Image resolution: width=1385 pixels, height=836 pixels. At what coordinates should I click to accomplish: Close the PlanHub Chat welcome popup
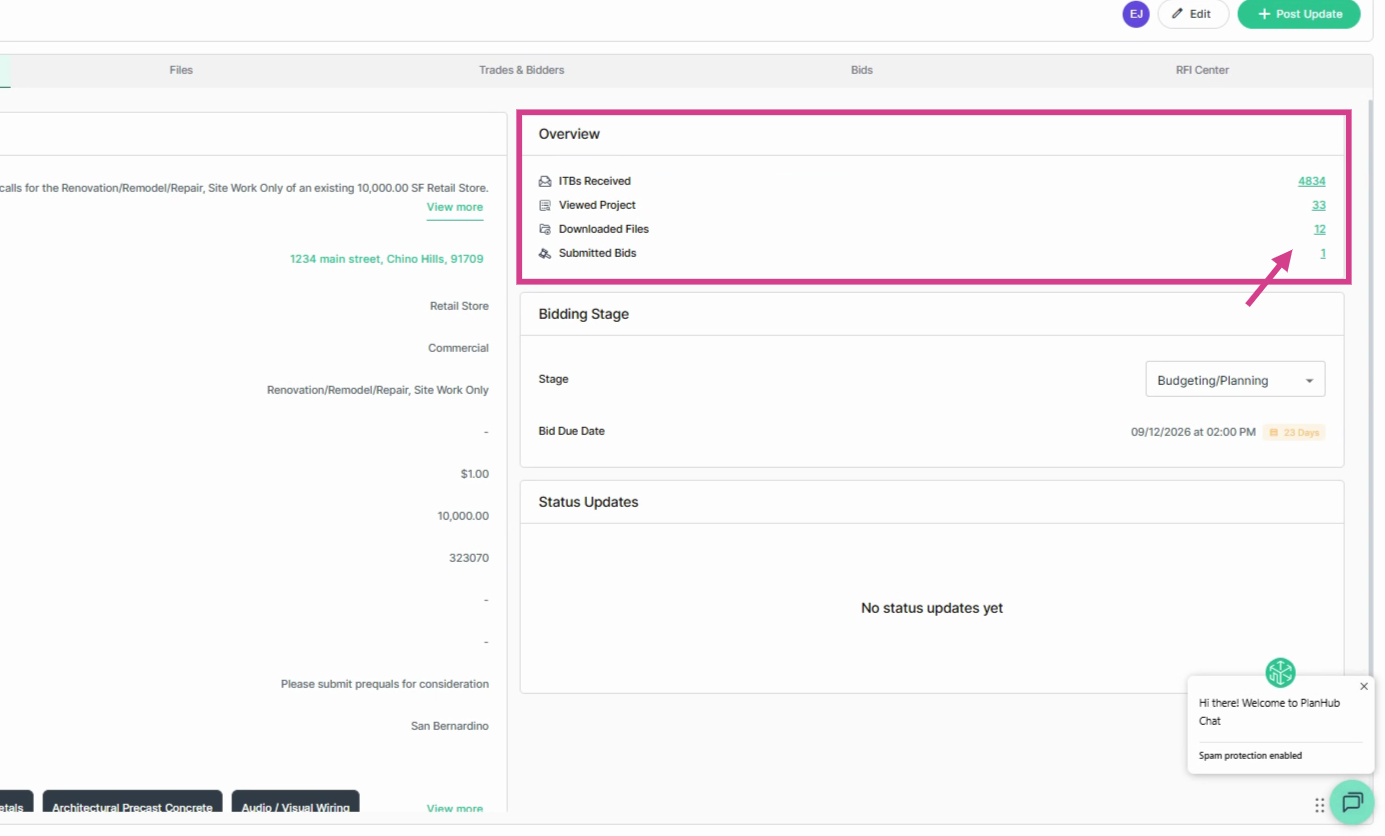pyautogui.click(x=1364, y=686)
